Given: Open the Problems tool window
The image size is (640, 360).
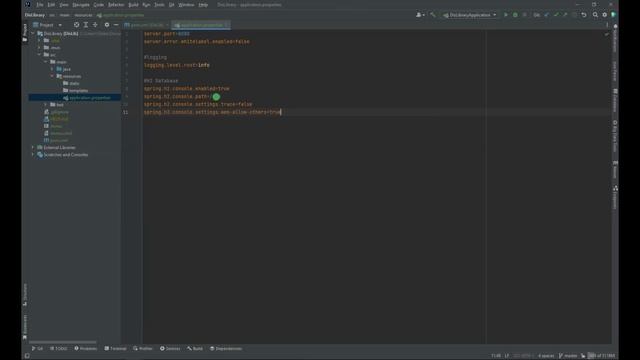Looking at the screenshot, I should tap(85, 349).
